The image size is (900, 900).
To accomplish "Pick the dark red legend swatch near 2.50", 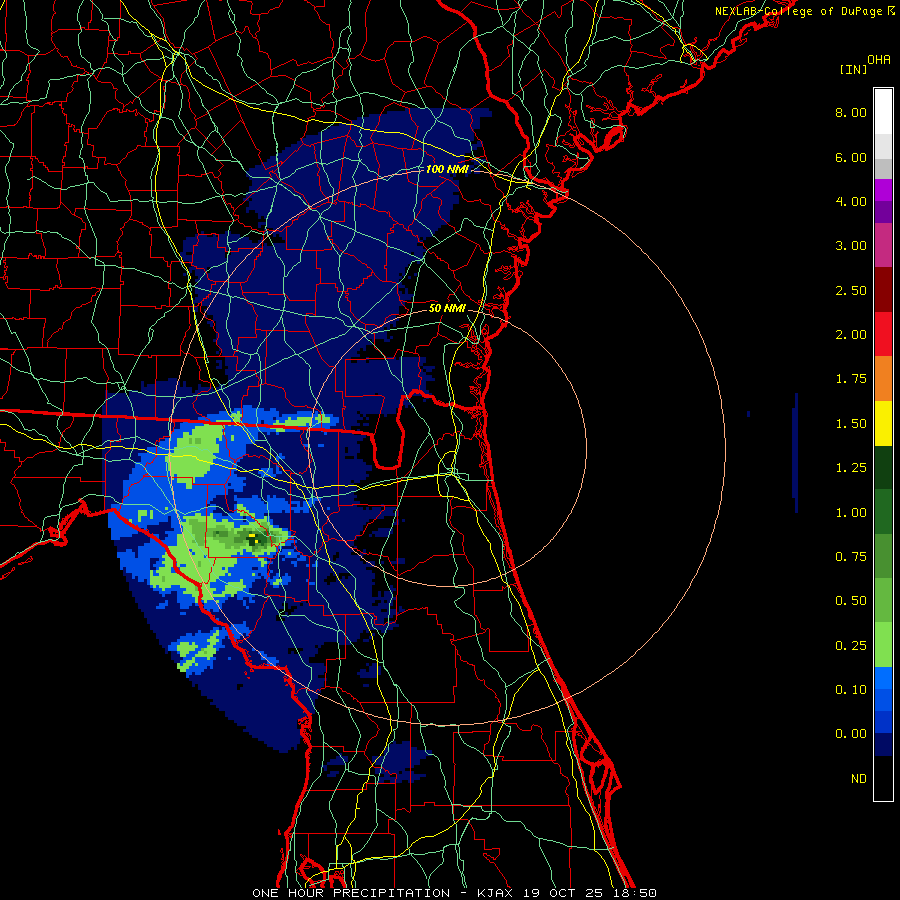I will [883, 290].
